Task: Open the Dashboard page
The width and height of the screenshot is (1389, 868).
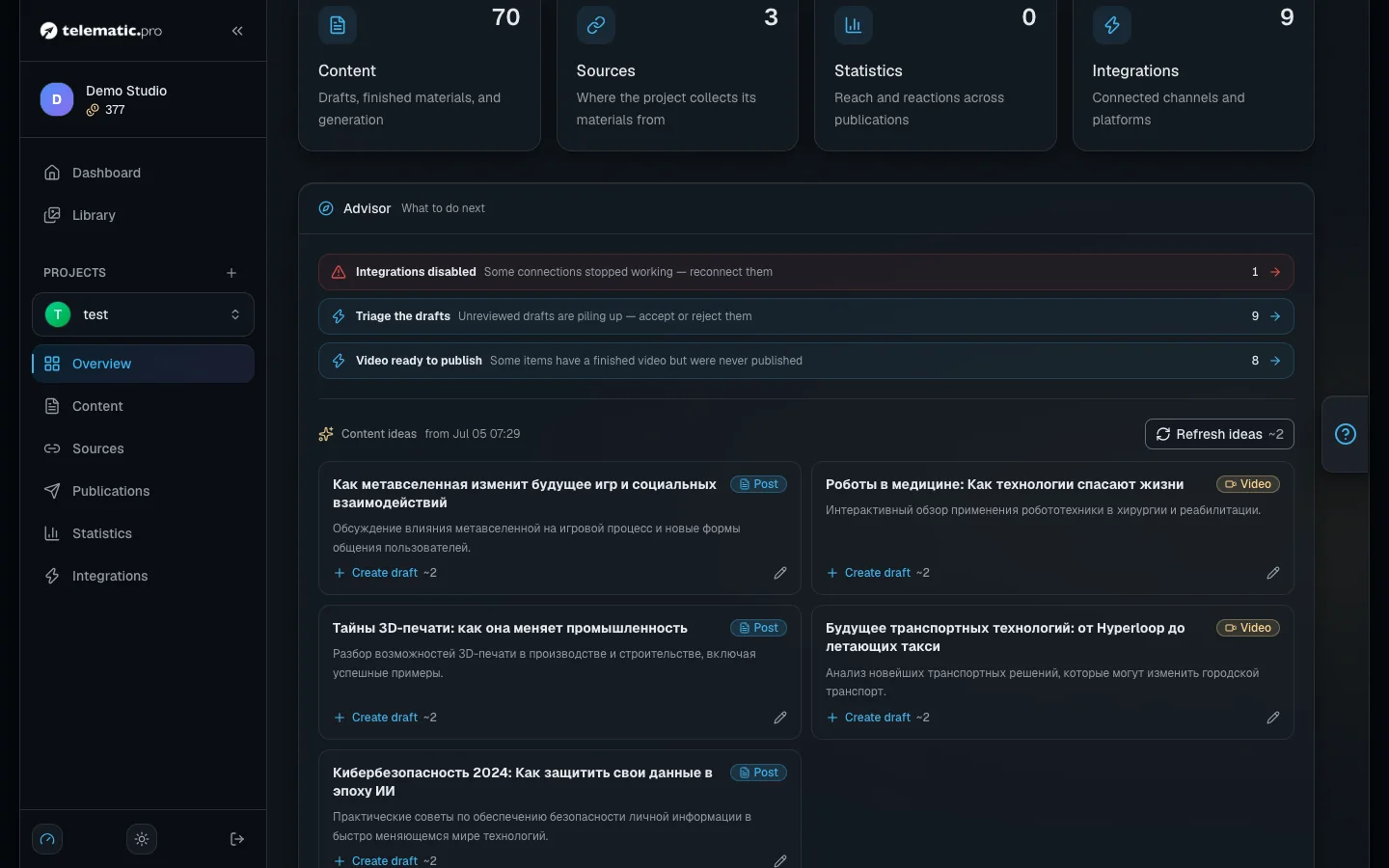Action: (x=143, y=173)
